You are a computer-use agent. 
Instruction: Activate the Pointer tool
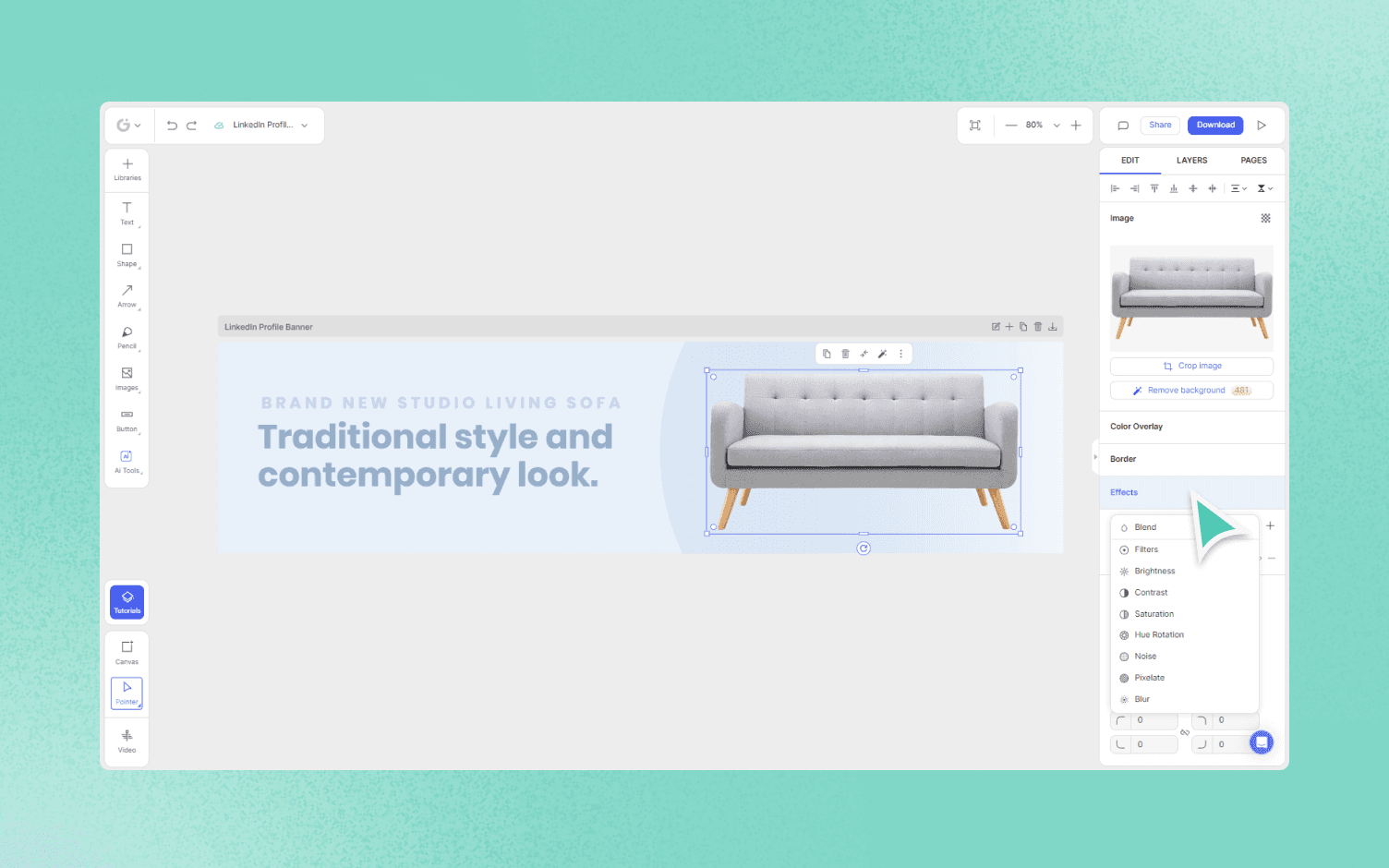pos(127,693)
